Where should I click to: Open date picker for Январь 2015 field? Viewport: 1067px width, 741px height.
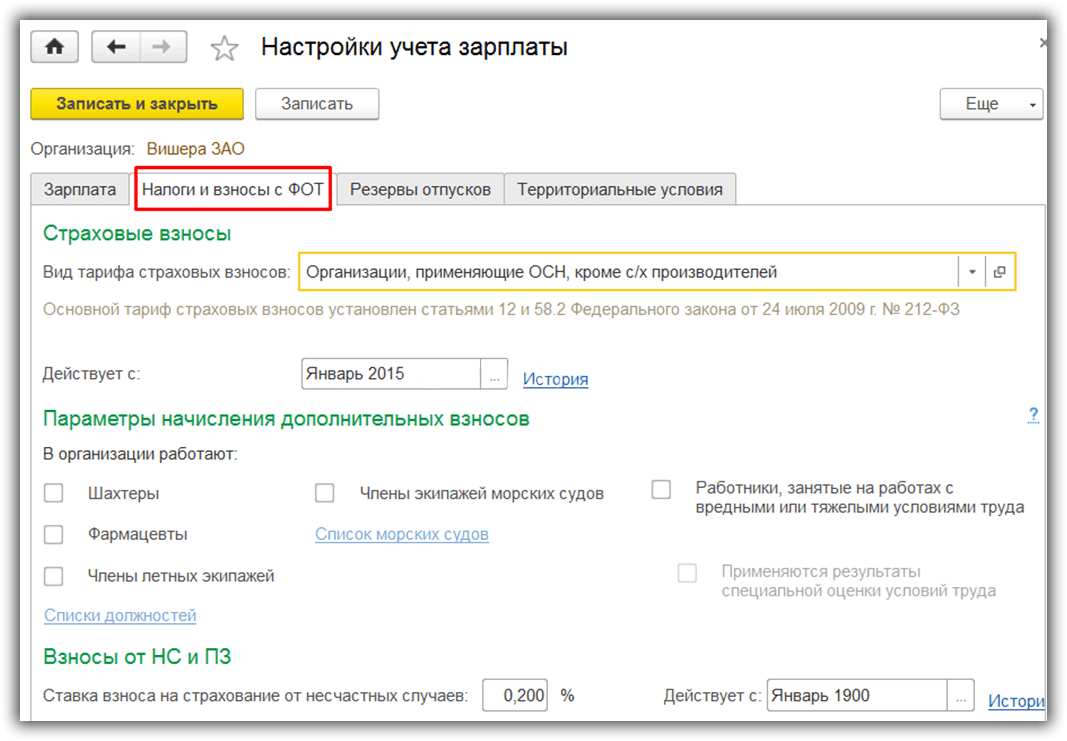(x=495, y=375)
